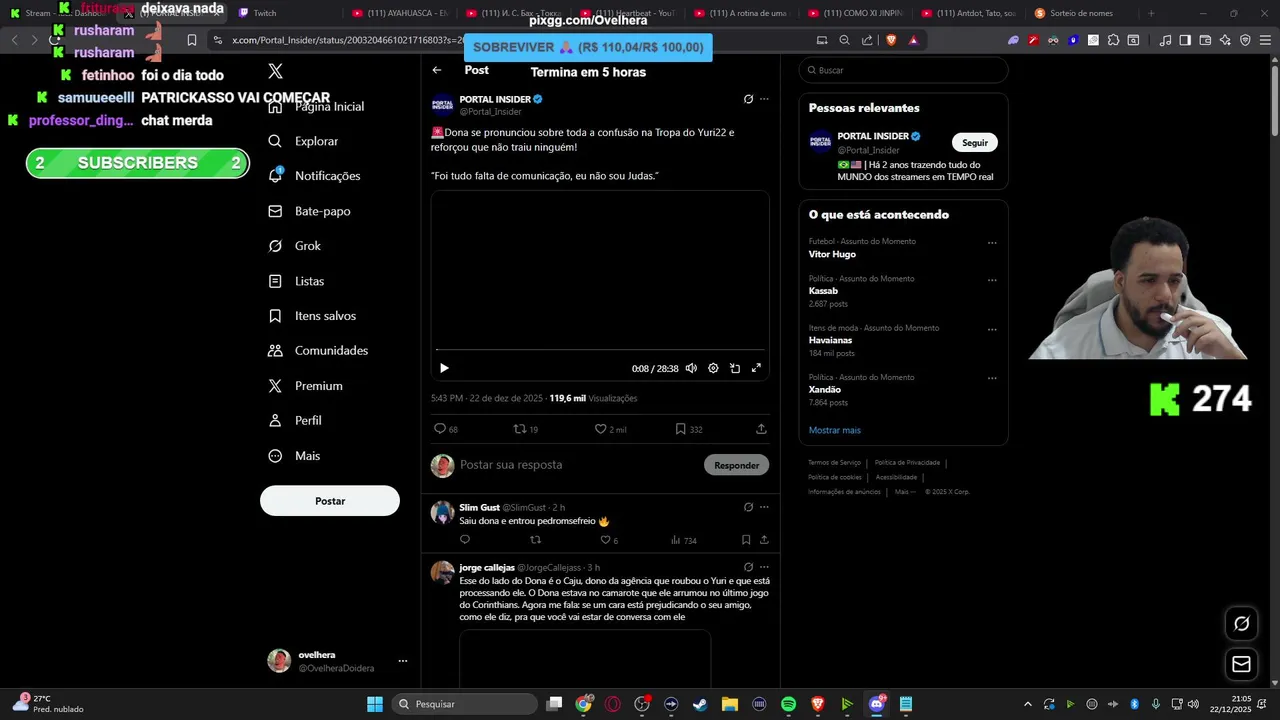1280x720 pixels.
Task: Open Grok in the sidebar
Action: (x=295, y=246)
